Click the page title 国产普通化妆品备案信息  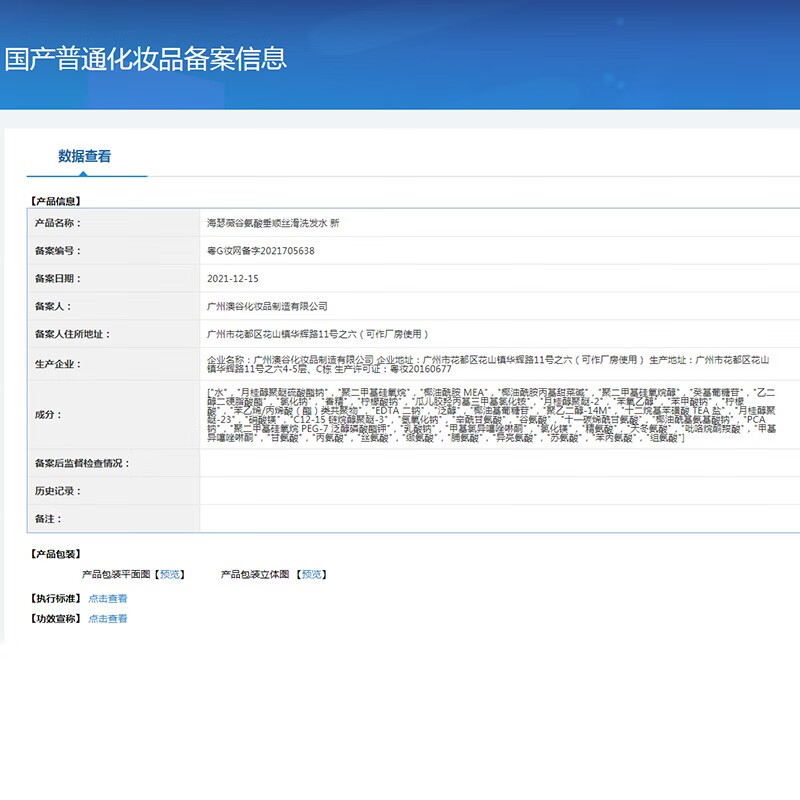[146, 57]
